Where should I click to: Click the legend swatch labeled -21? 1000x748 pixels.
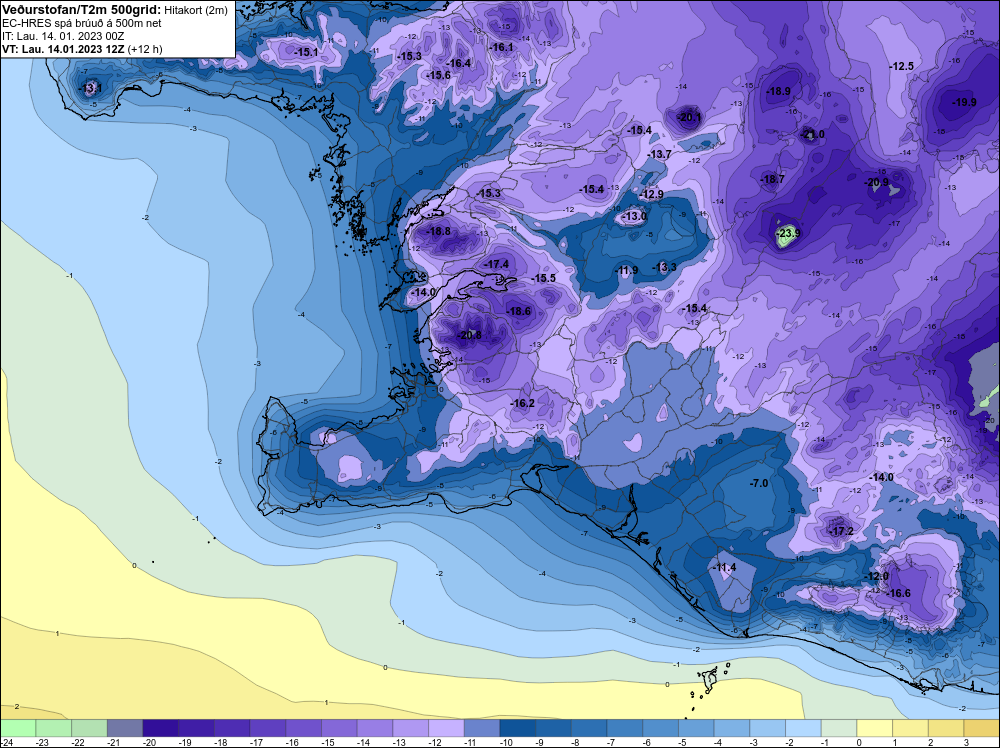click(125, 728)
